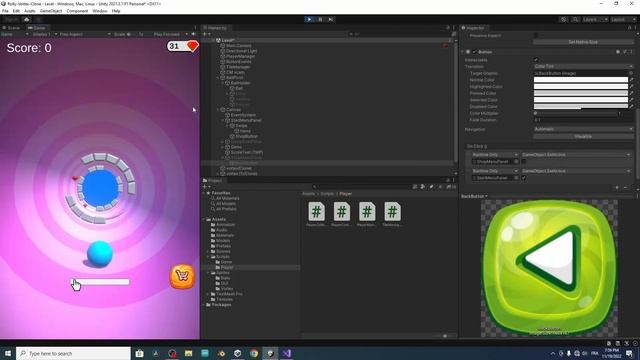
Task: Open object picker beside StartMenuPanel field
Action: (x=516, y=178)
